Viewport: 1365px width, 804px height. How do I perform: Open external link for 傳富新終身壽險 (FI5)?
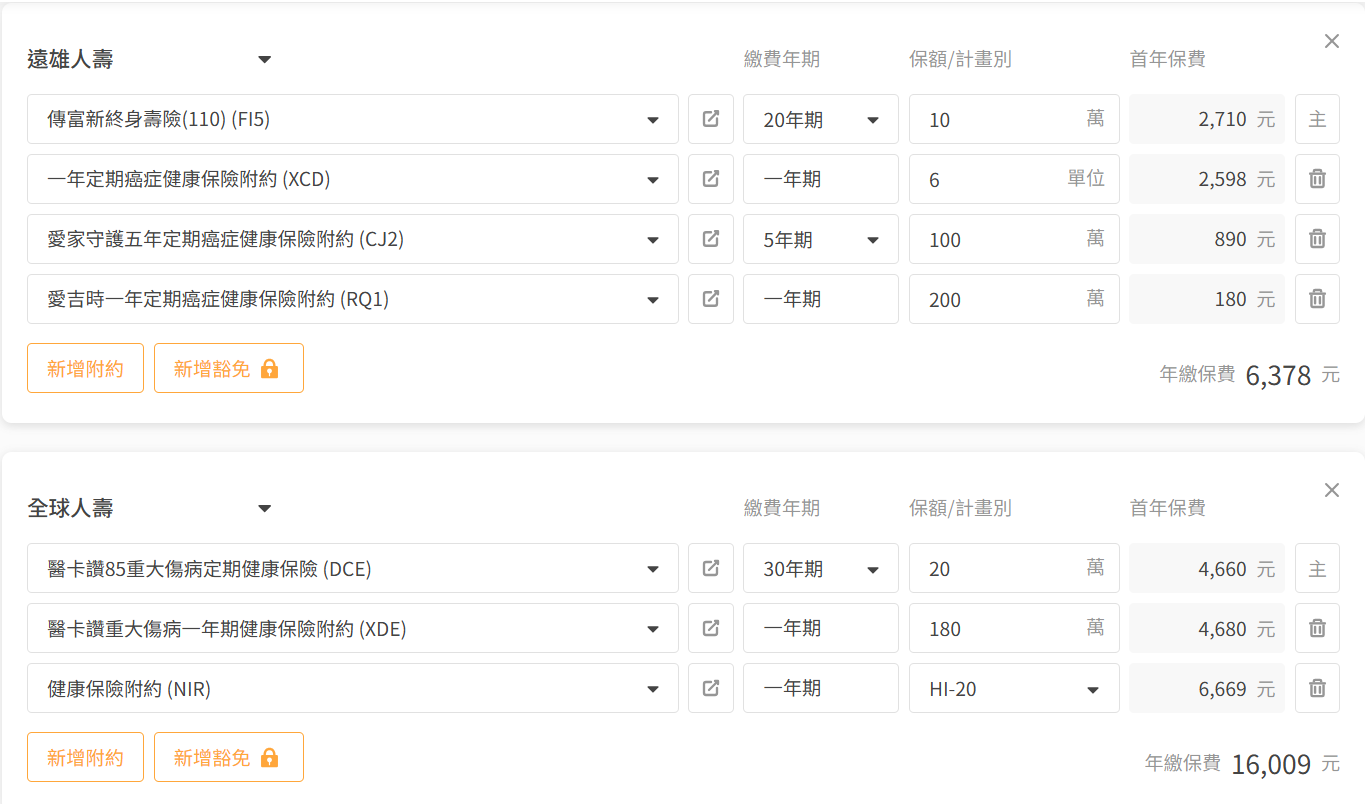point(711,119)
